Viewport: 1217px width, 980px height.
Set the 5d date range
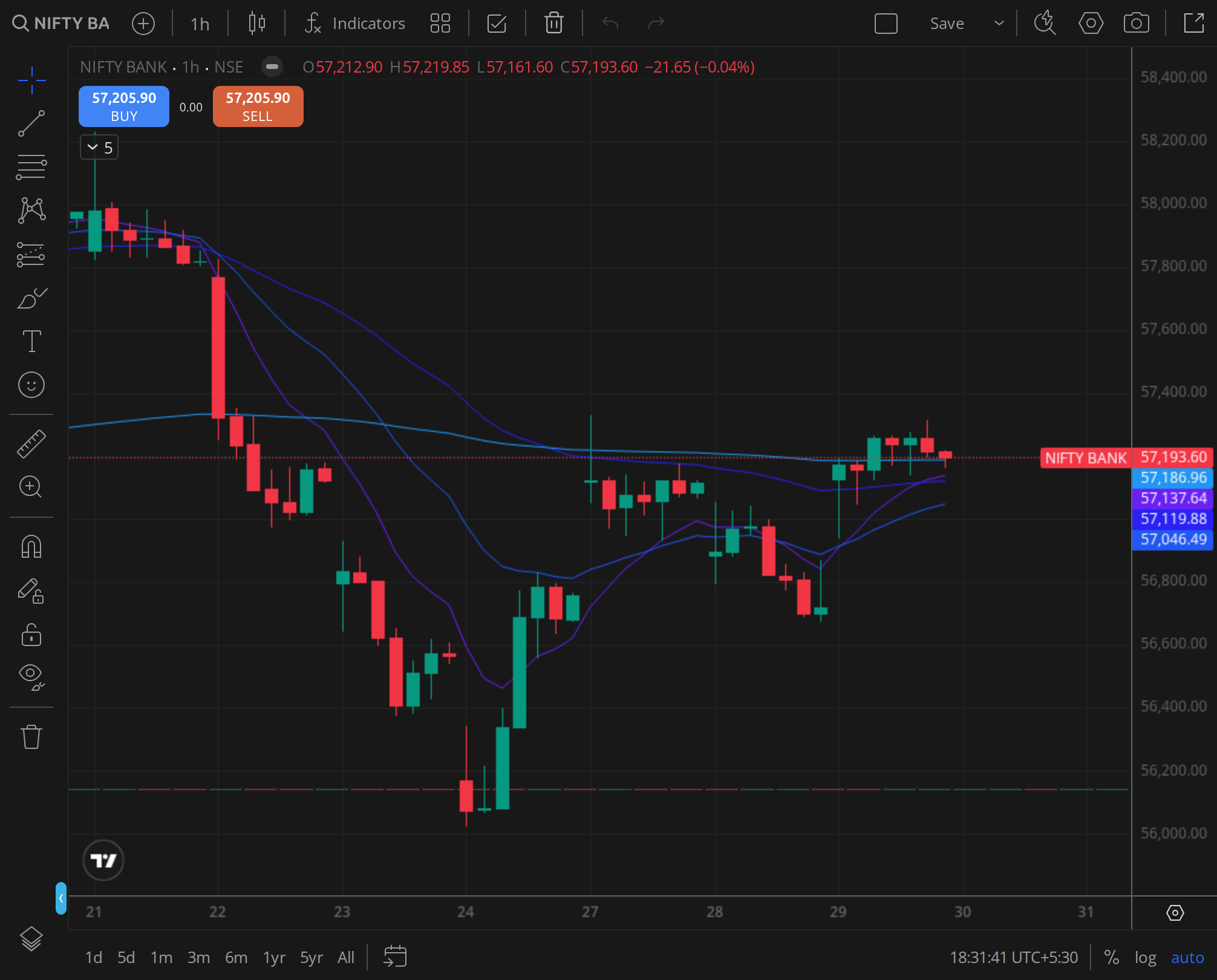click(x=126, y=958)
